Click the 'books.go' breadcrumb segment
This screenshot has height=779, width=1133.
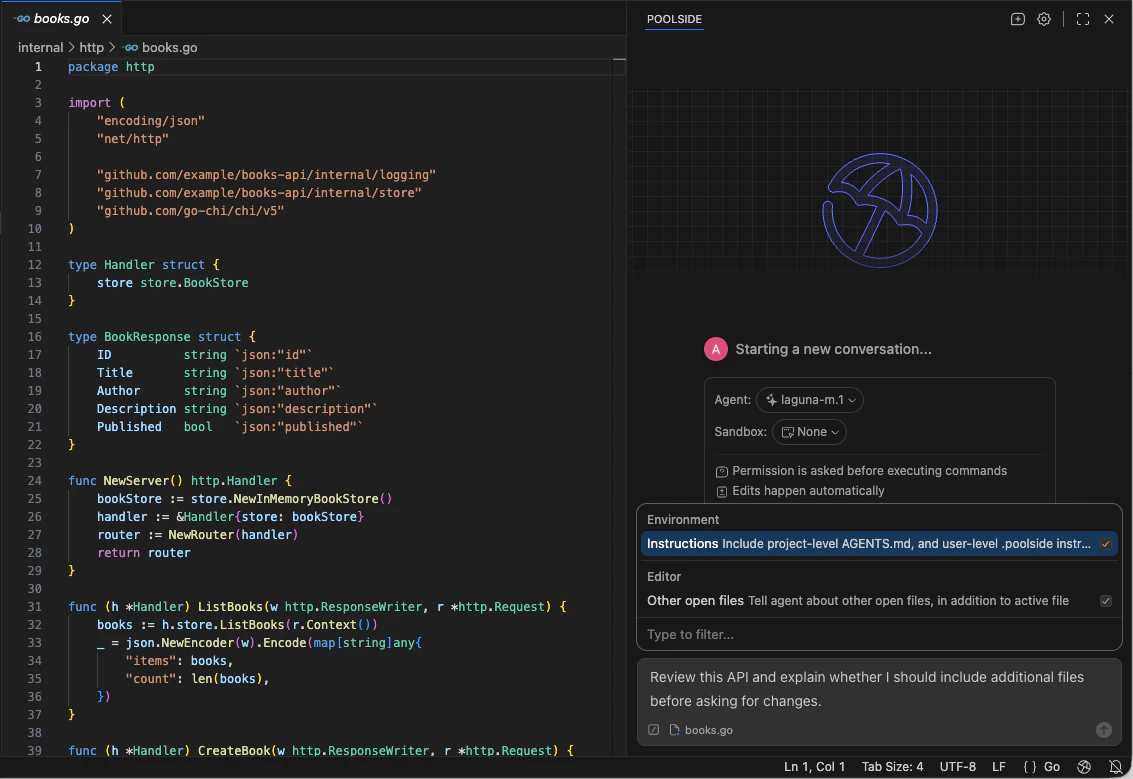coord(169,48)
